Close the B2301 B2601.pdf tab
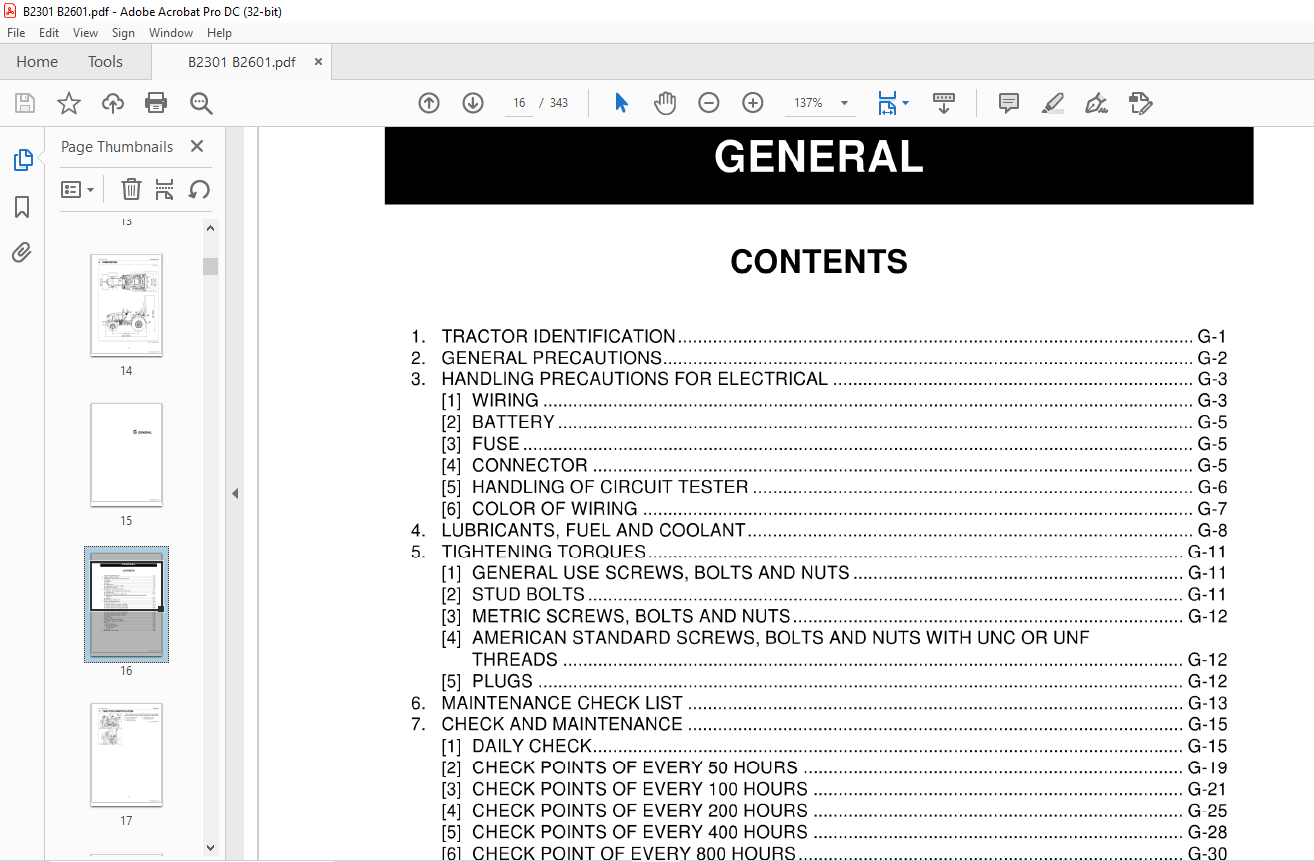 tap(318, 62)
